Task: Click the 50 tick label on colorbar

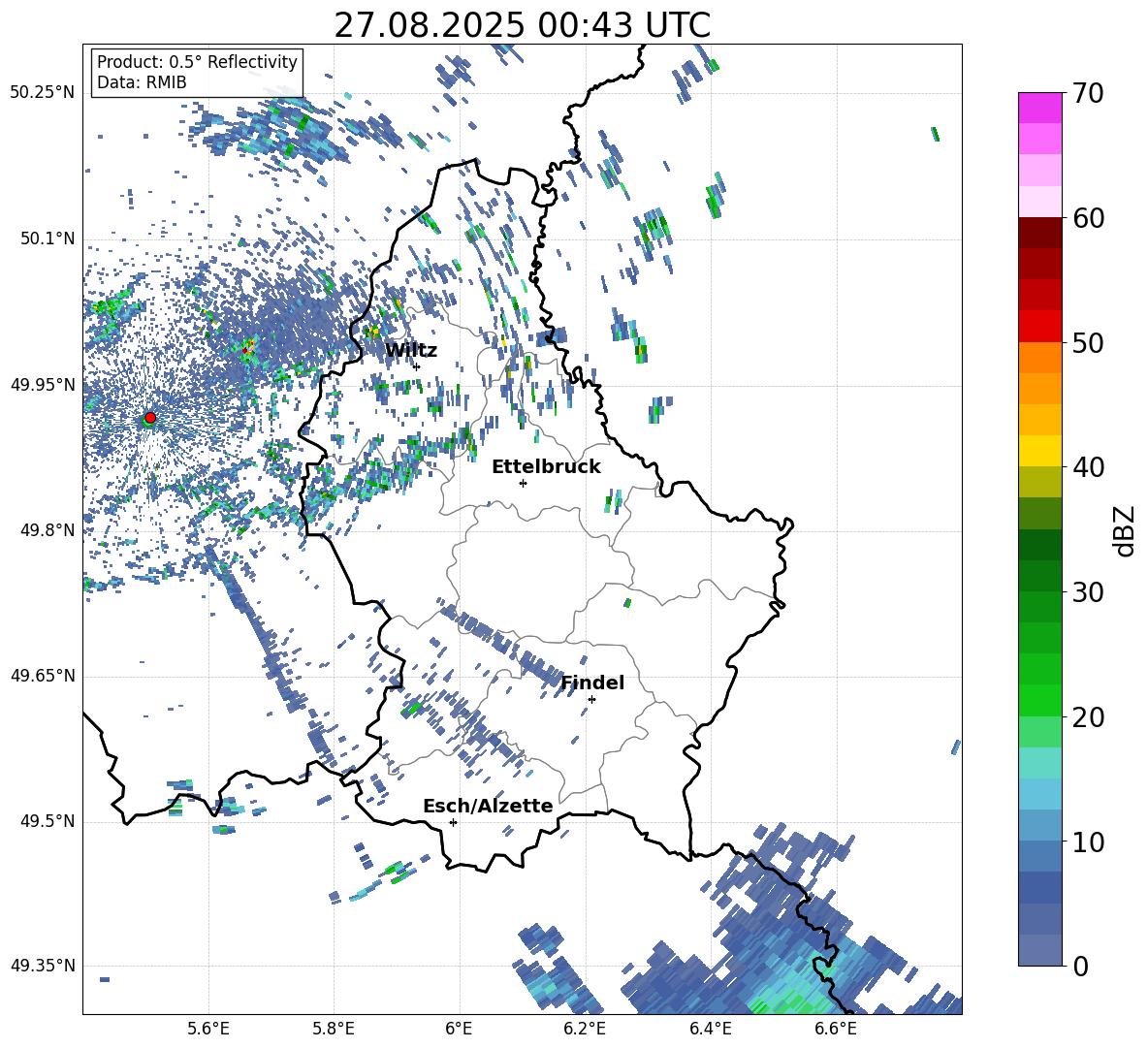Action: [x=1087, y=342]
